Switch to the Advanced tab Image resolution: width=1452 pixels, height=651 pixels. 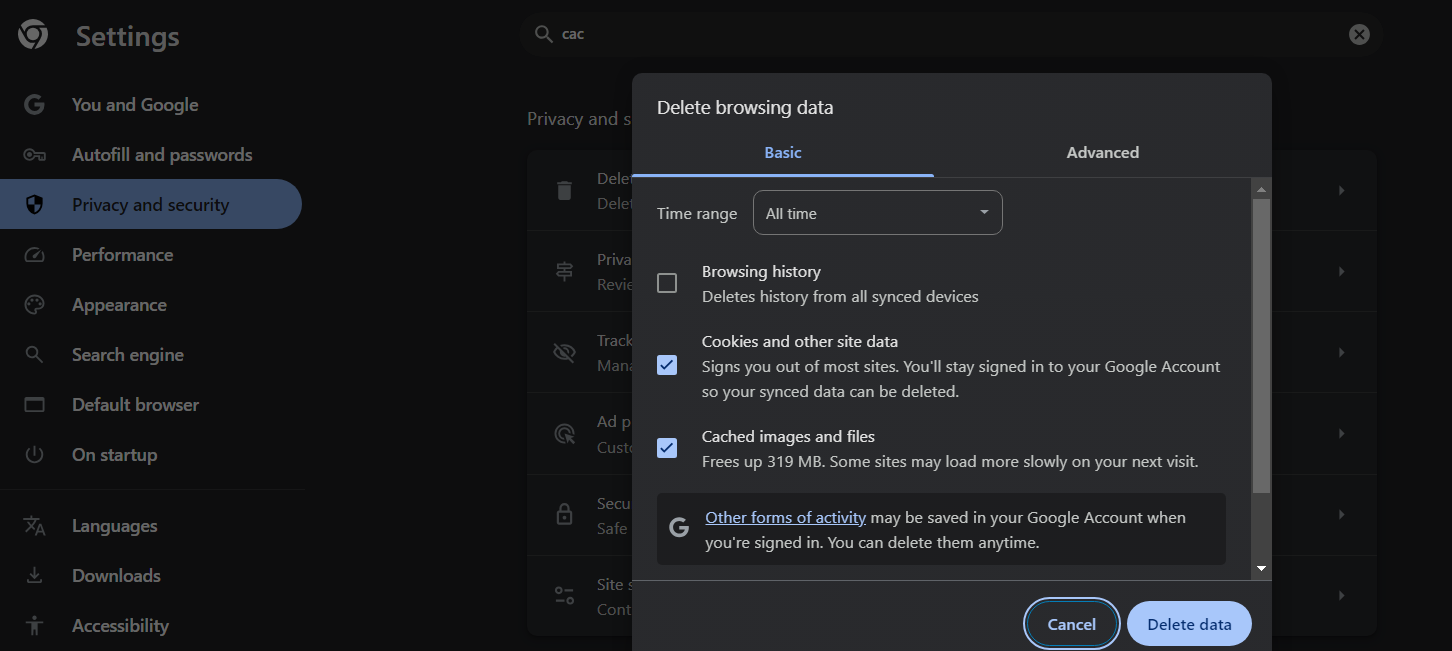1102,153
